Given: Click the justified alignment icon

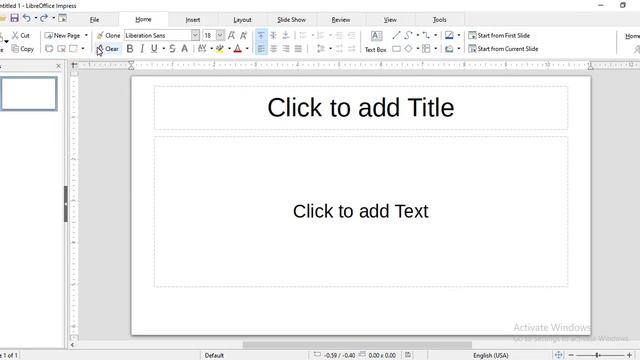Looking at the screenshot, I should click(x=298, y=49).
